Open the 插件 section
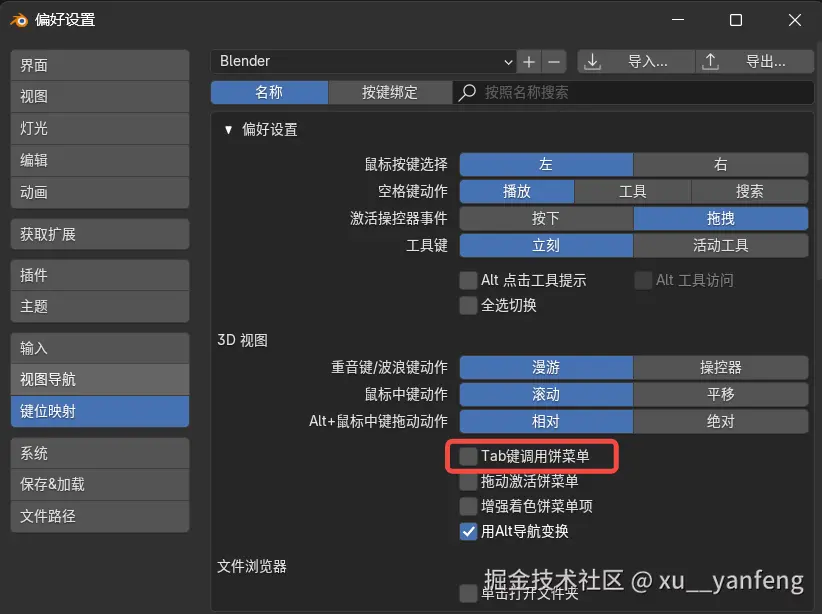 [x=100, y=275]
